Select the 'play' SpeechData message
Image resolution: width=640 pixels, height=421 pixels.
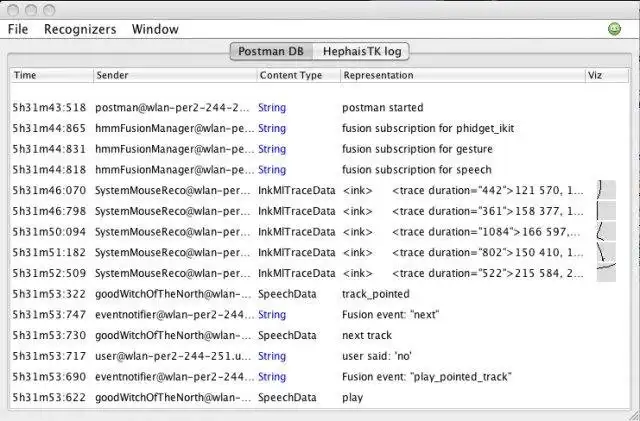coord(320,397)
